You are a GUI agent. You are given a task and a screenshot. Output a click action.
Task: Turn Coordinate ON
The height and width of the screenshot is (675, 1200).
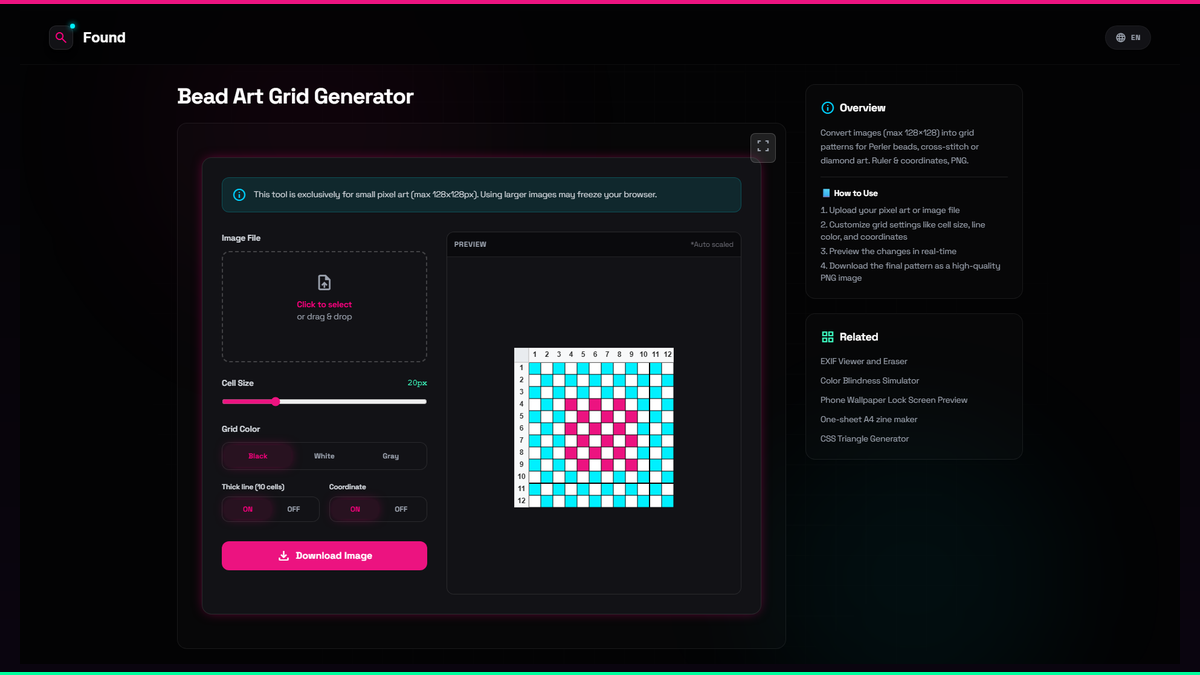pos(355,509)
